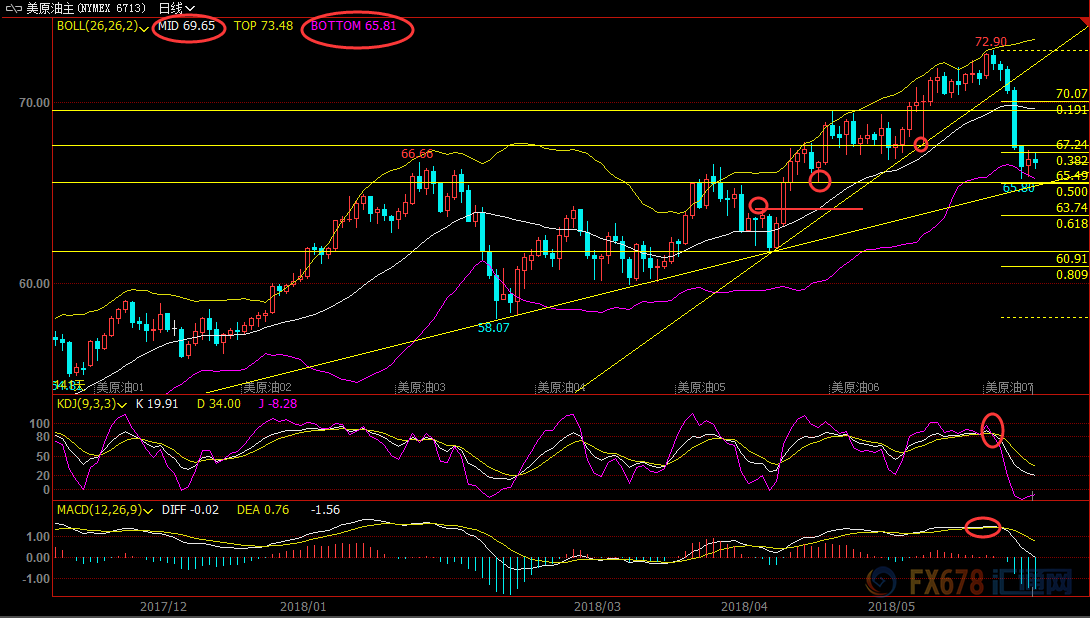Select the 美原油03 contract marker

tap(421, 387)
